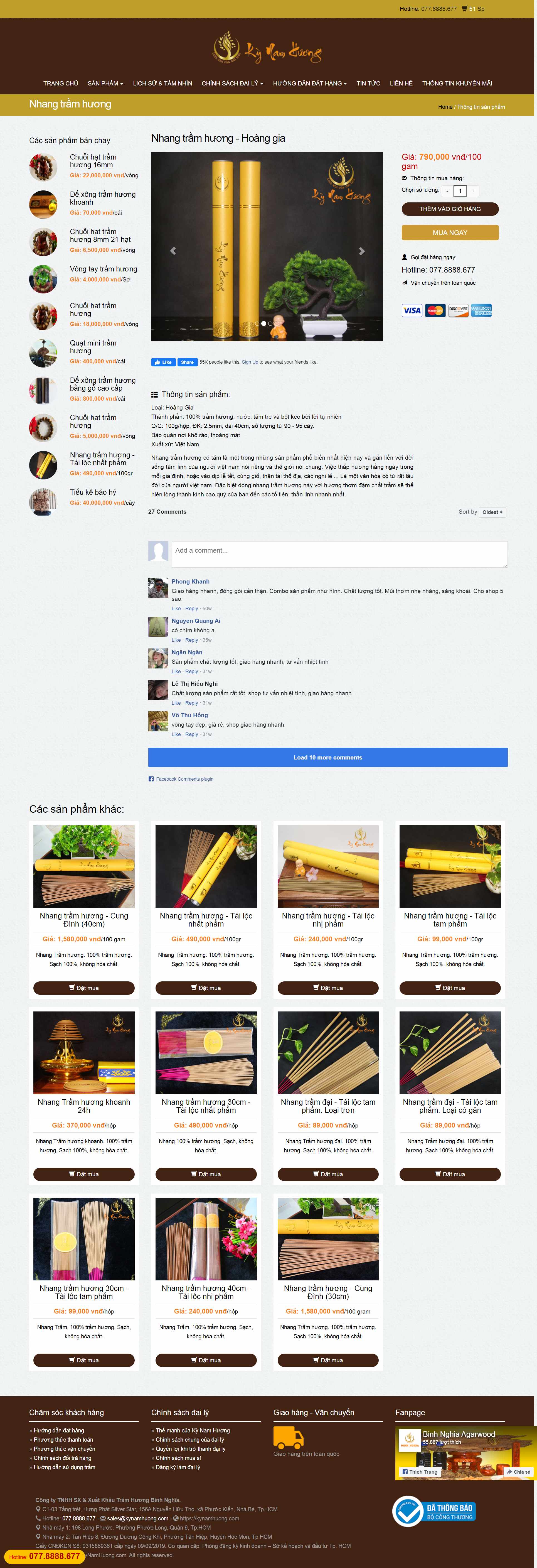Click the Ký Nam Hương logo

(x=268, y=49)
